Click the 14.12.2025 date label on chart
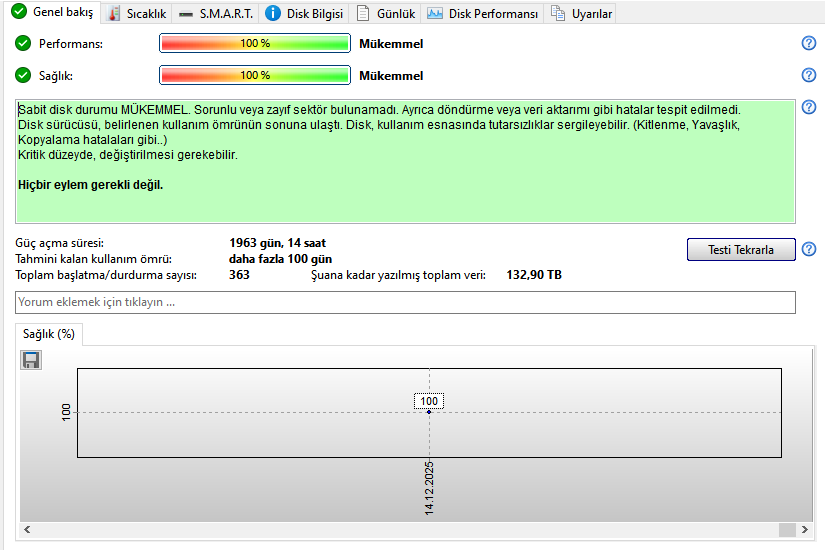 point(429,488)
